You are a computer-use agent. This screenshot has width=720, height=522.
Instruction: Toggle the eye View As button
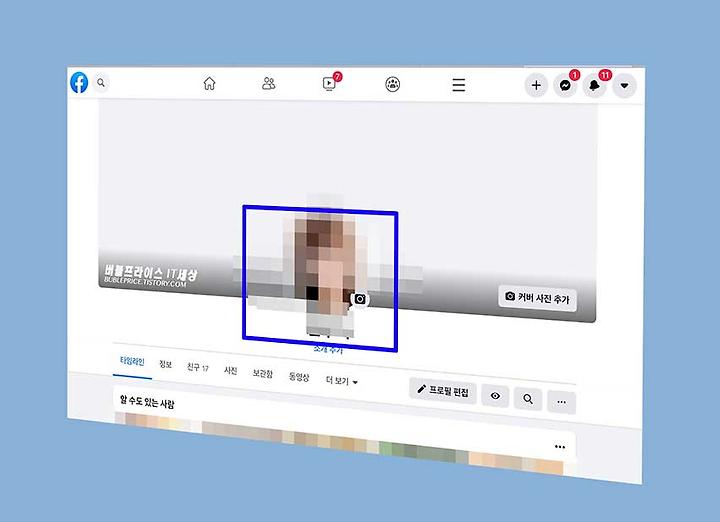pos(495,396)
